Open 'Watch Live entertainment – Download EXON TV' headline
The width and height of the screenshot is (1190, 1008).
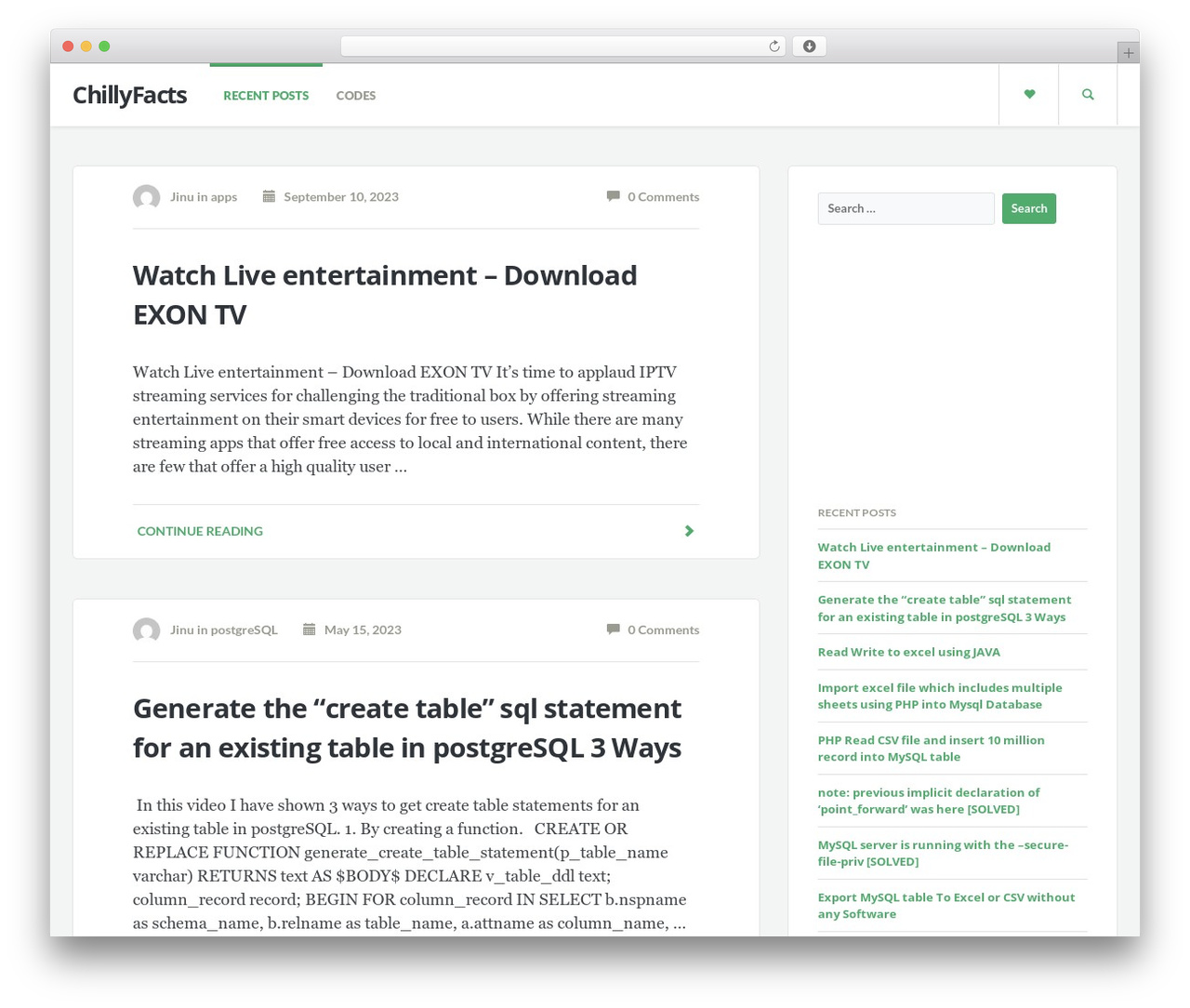[x=385, y=295]
